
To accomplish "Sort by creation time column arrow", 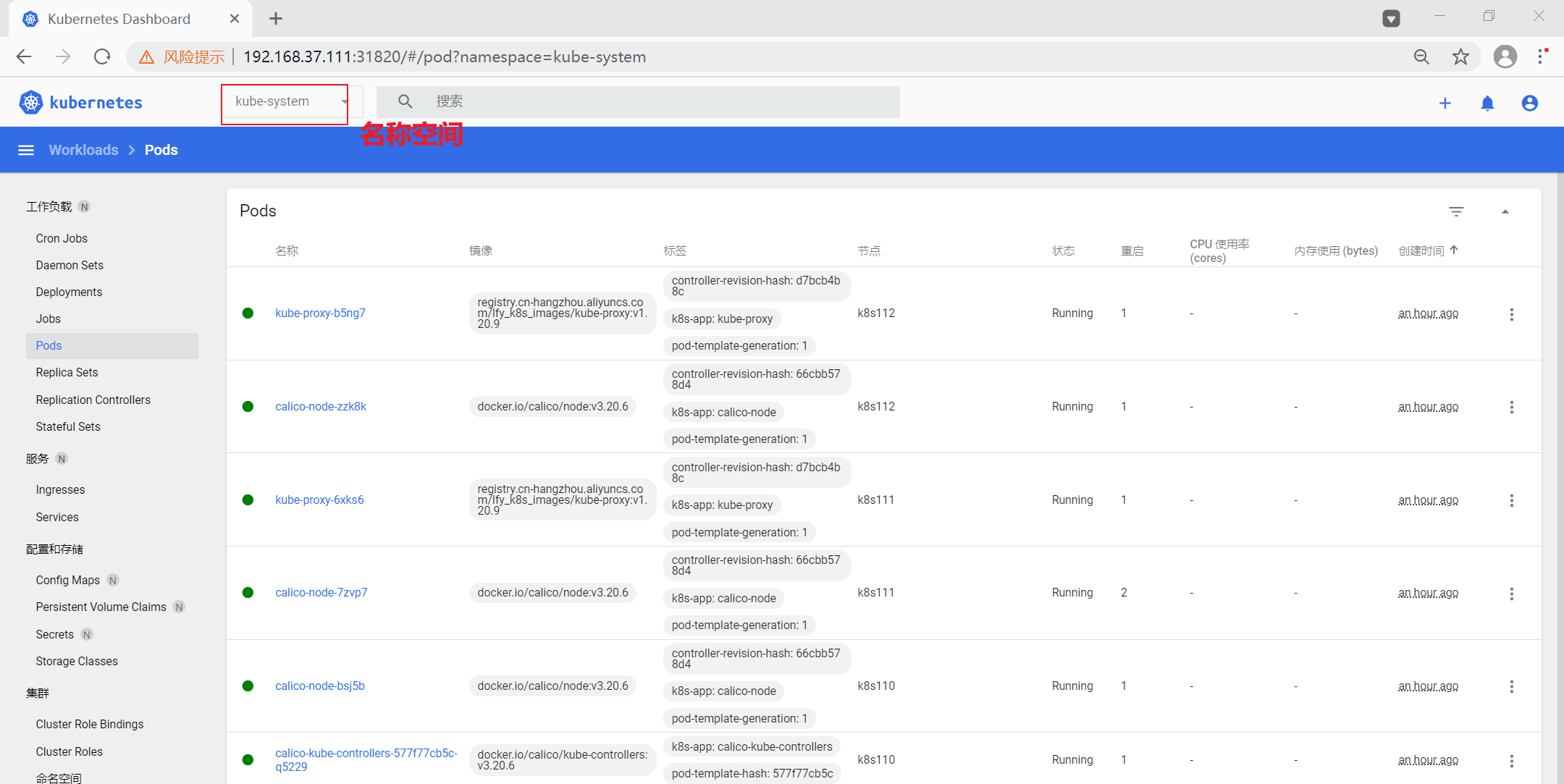I will coord(1454,250).
